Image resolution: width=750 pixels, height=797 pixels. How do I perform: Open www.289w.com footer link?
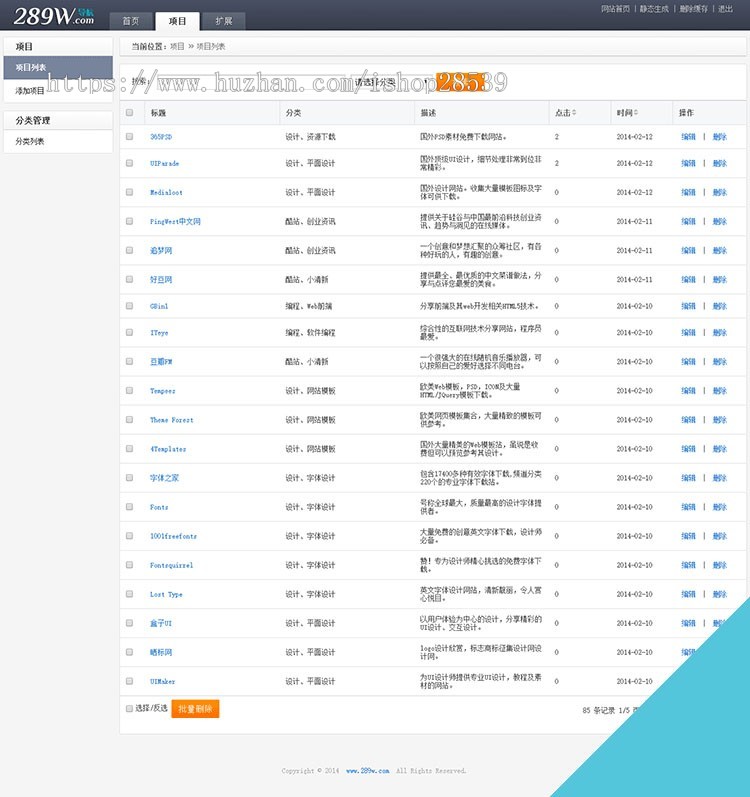pos(368,771)
